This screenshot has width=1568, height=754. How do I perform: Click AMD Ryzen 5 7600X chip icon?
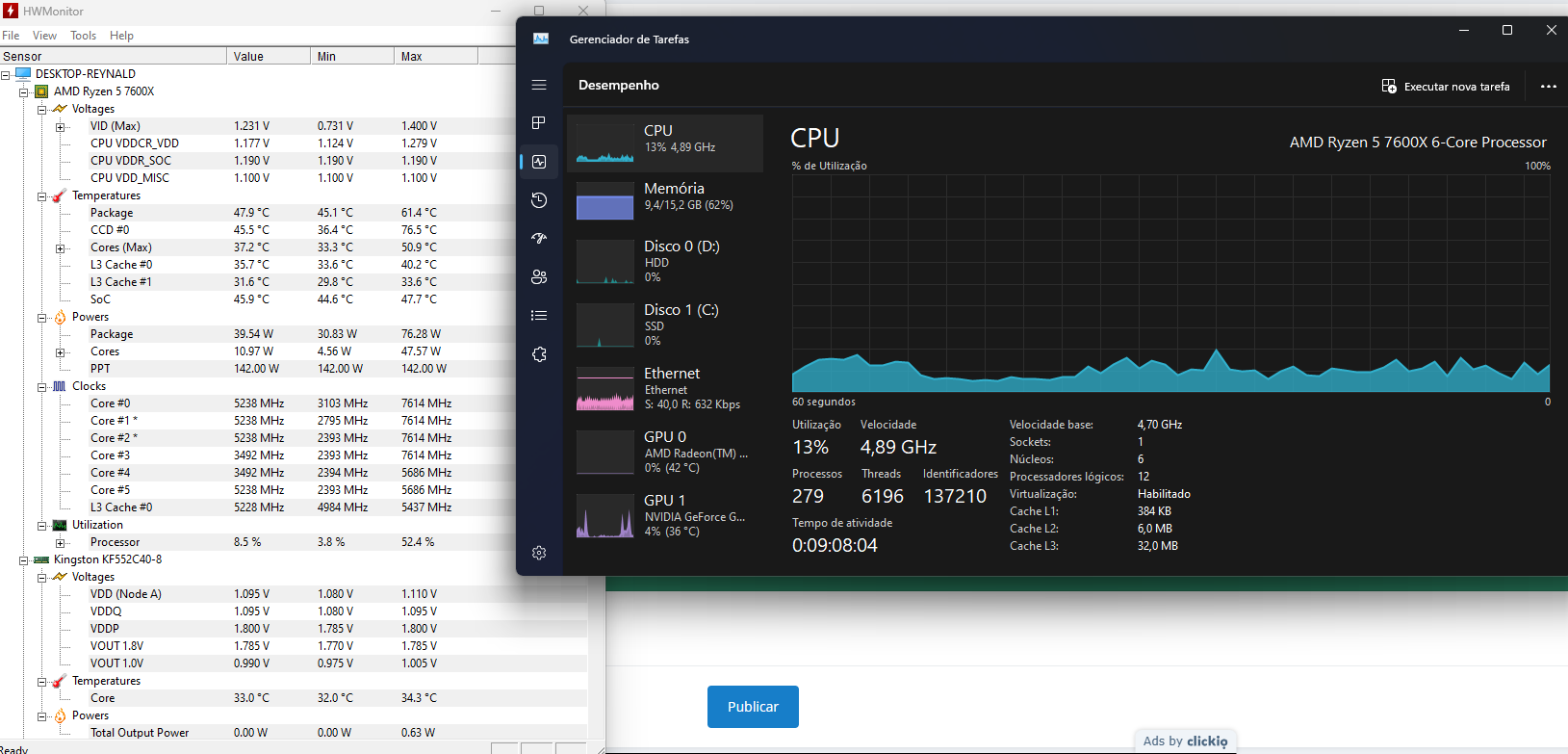[x=41, y=91]
